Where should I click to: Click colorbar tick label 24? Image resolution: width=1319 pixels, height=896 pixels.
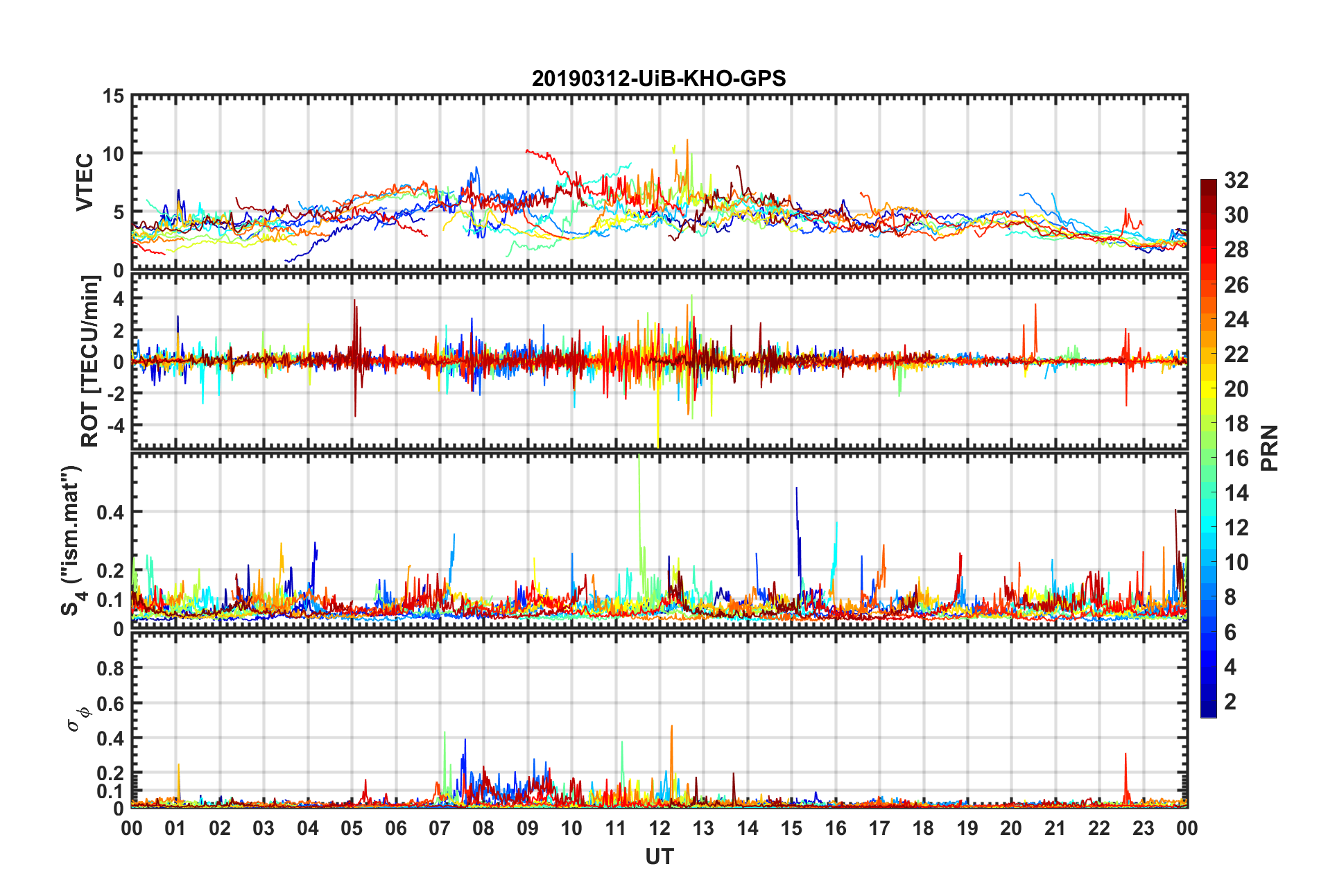(x=1236, y=320)
